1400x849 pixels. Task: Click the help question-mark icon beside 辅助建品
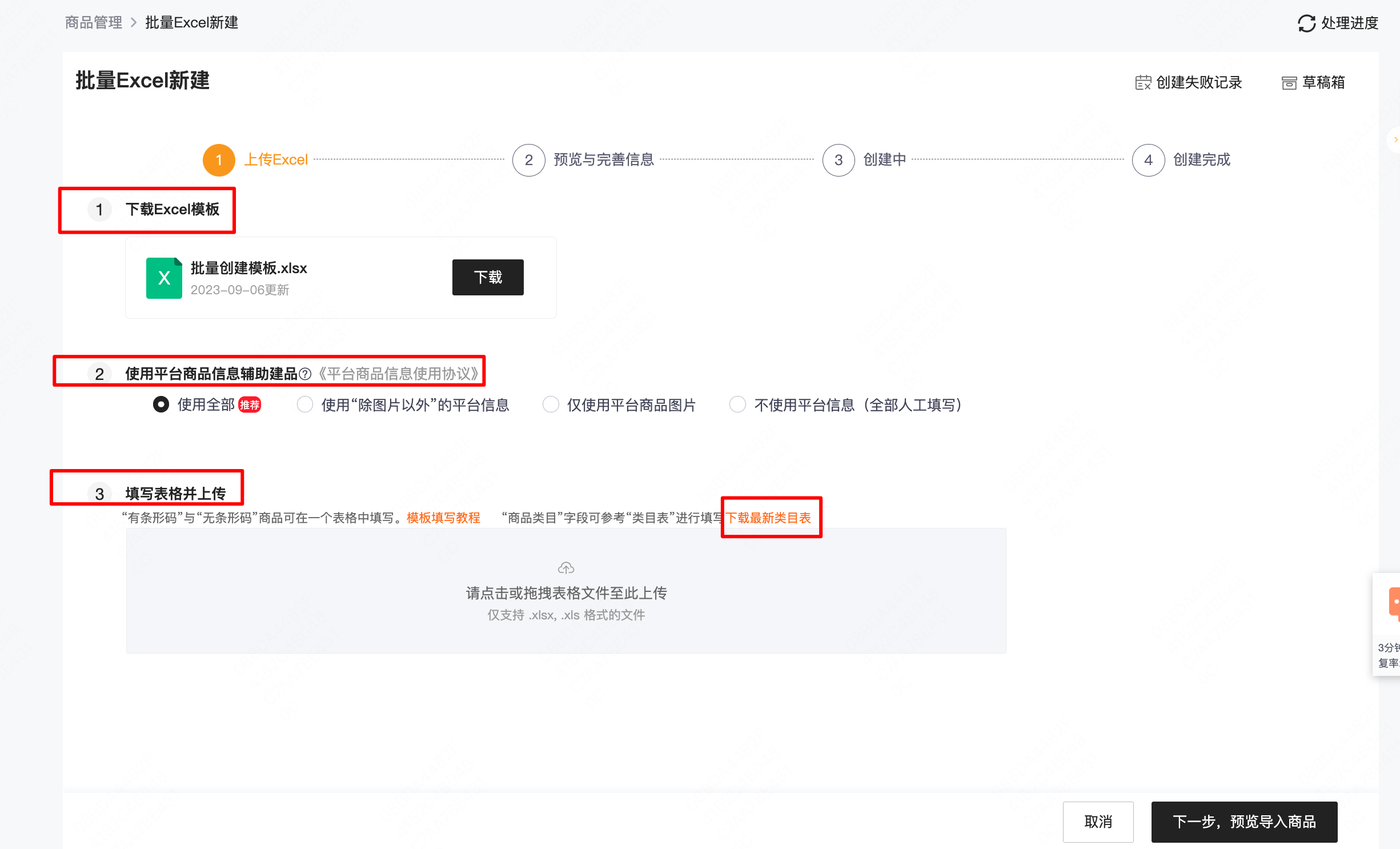click(305, 374)
